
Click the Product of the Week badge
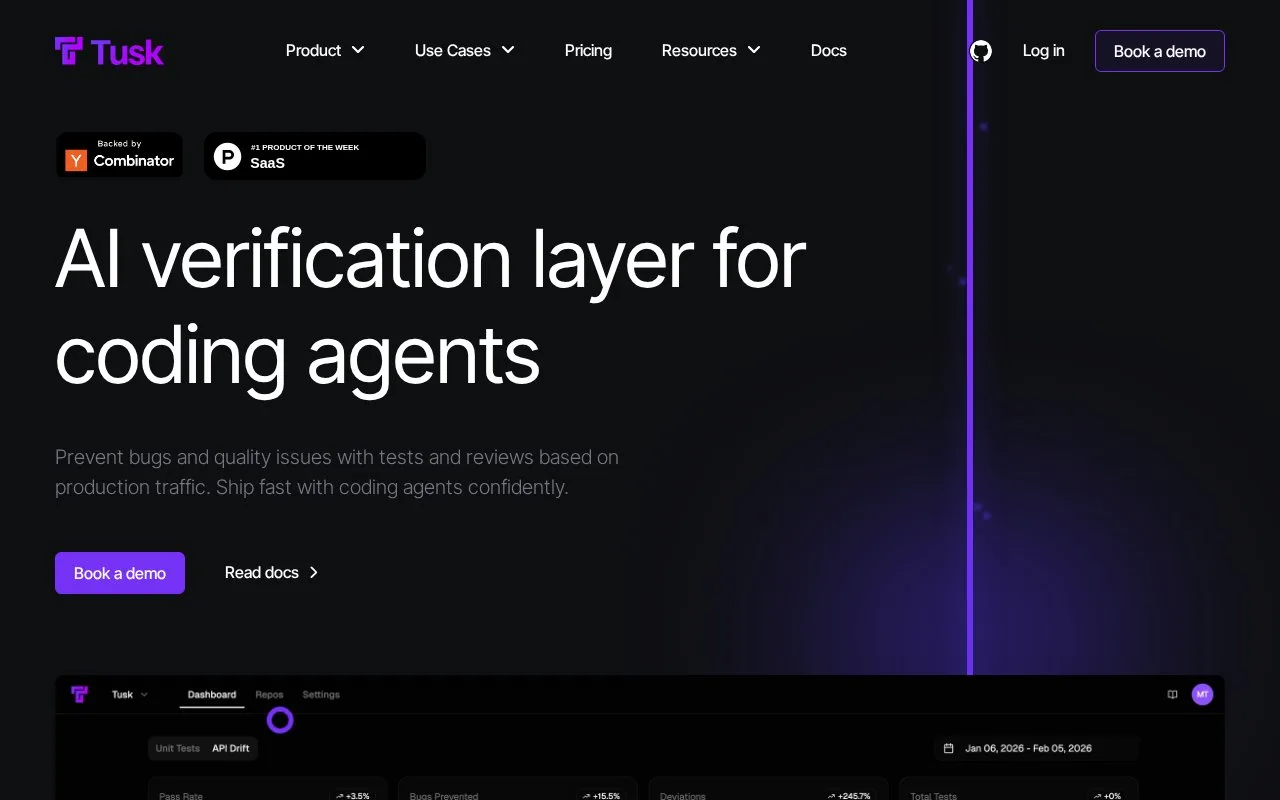point(315,156)
